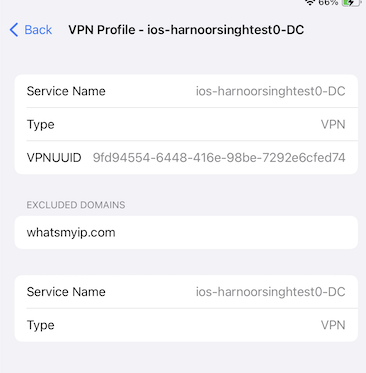Tap the Wi-Fi status icon
This screenshot has width=366, height=373.
pos(310,2)
